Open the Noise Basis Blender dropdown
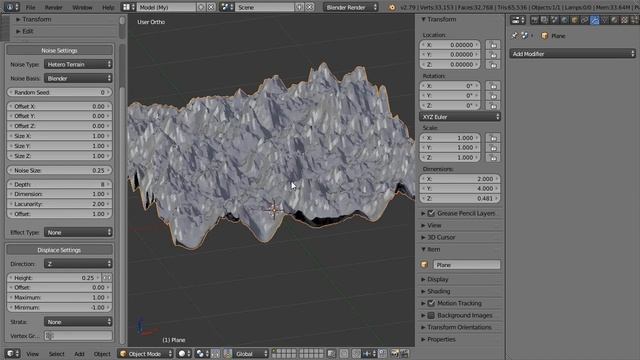Image resolution: width=640 pixels, height=360 pixels. point(78,78)
